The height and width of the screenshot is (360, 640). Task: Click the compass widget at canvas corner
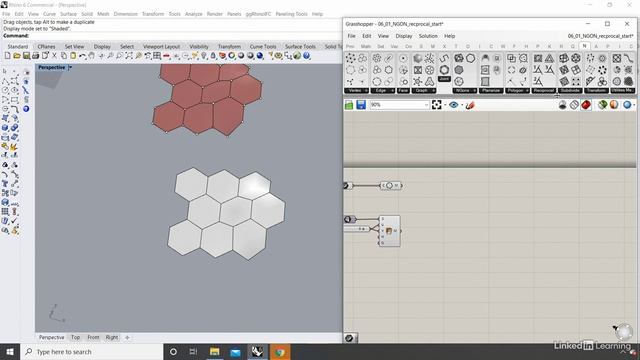pos(624,331)
